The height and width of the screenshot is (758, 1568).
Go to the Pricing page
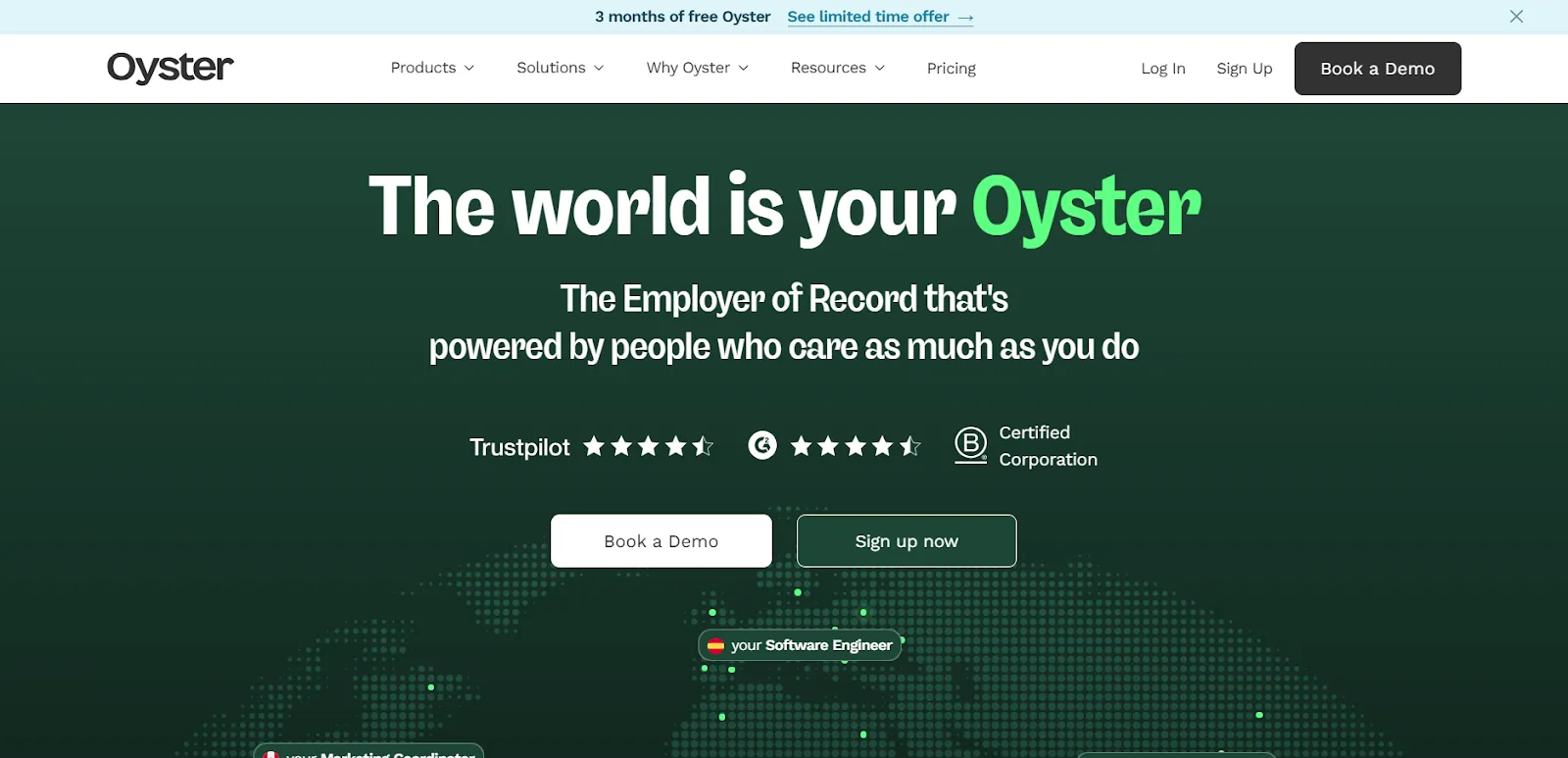click(952, 68)
